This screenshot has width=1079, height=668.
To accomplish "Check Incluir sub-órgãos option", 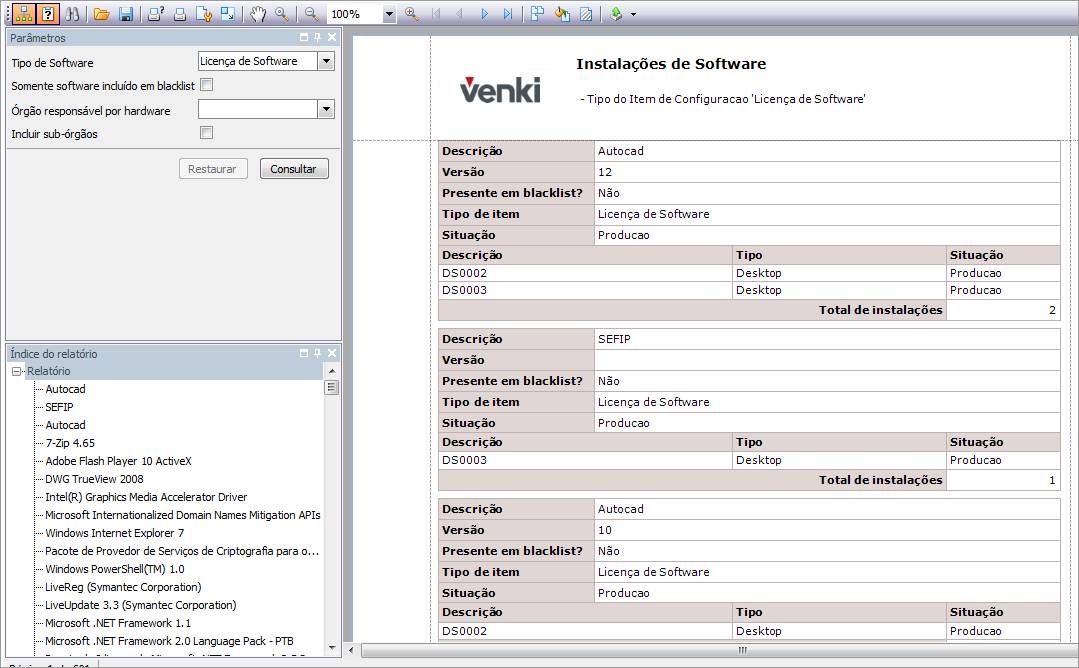I will point(206,133).
